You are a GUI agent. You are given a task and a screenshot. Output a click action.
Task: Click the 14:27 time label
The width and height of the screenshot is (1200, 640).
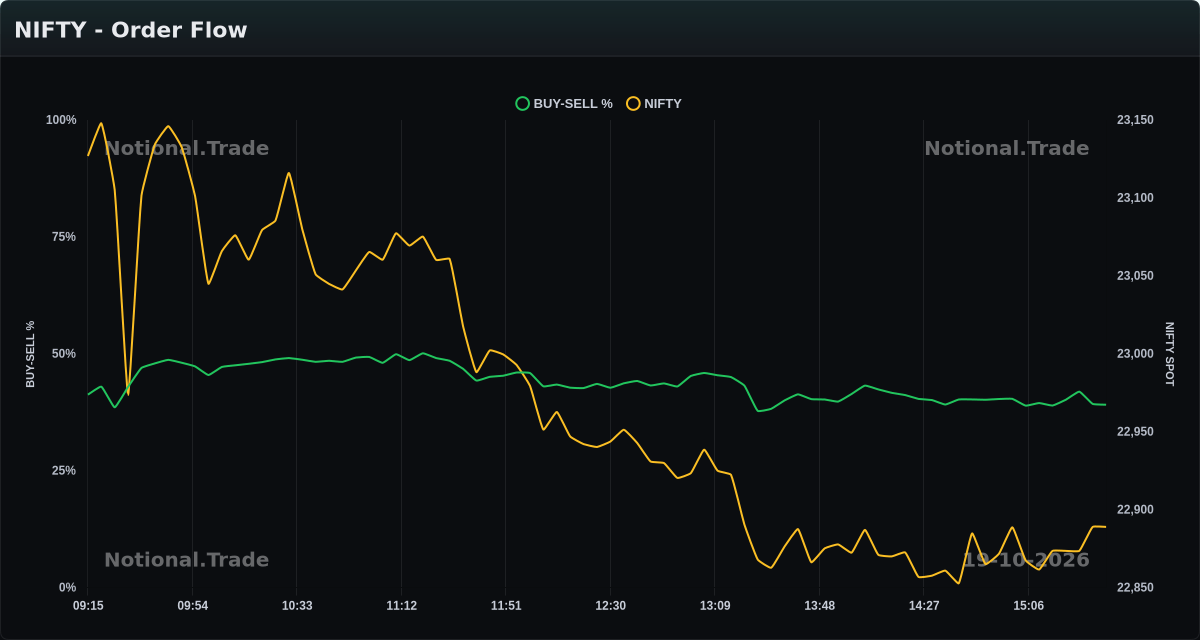coord(924,606)
